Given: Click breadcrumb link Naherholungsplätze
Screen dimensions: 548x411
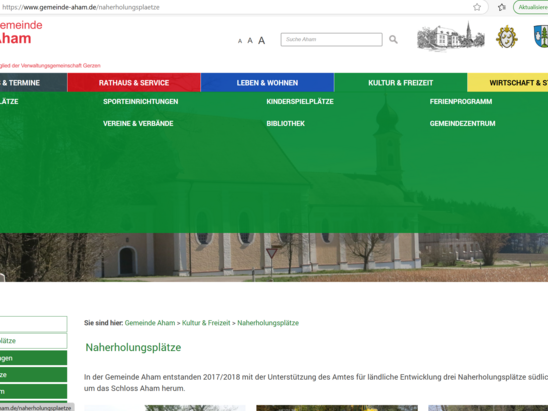Looking at the screenshot, I should (x=268, y=323).
